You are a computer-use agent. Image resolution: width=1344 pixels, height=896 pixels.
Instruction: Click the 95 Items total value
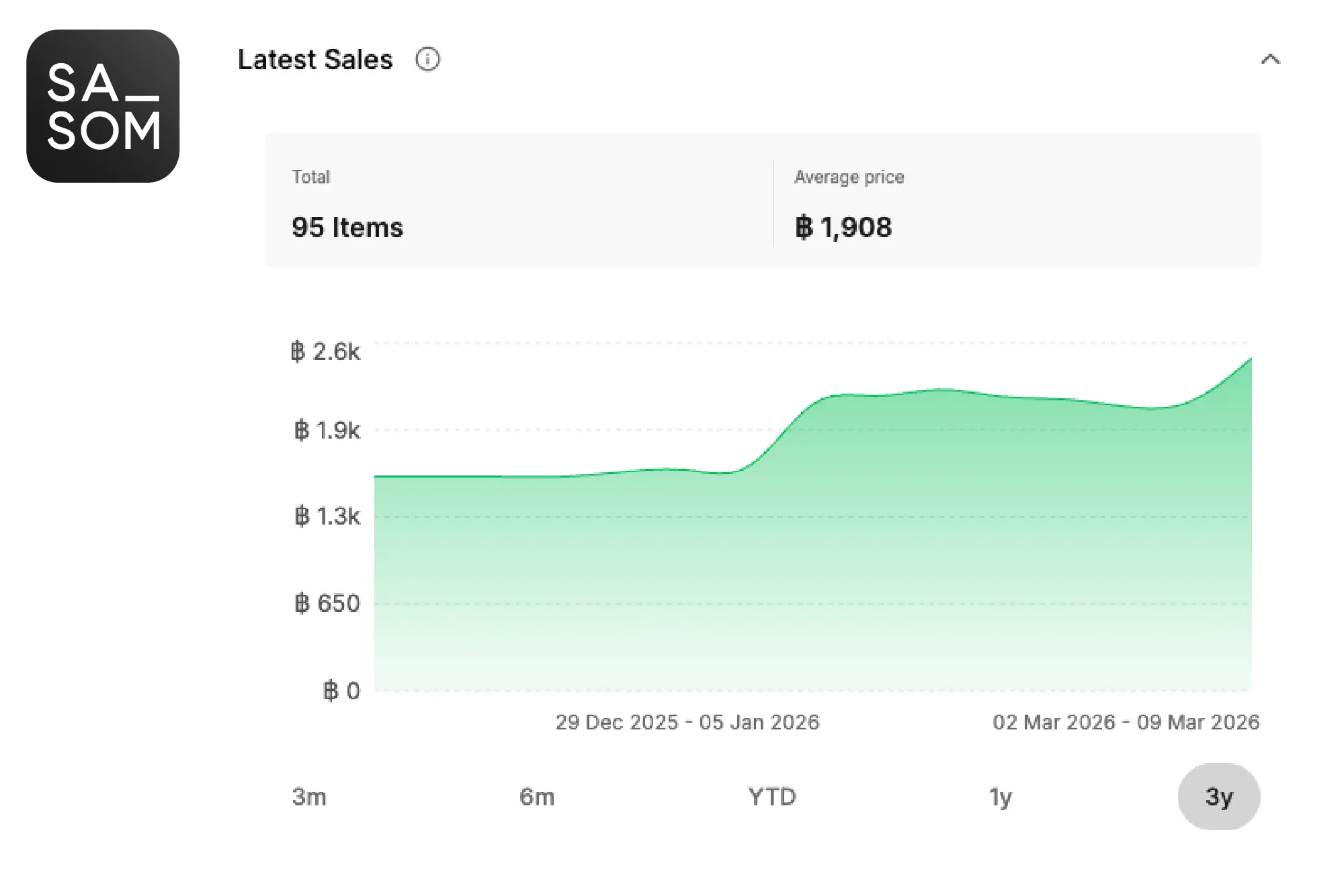pos(347,228)
